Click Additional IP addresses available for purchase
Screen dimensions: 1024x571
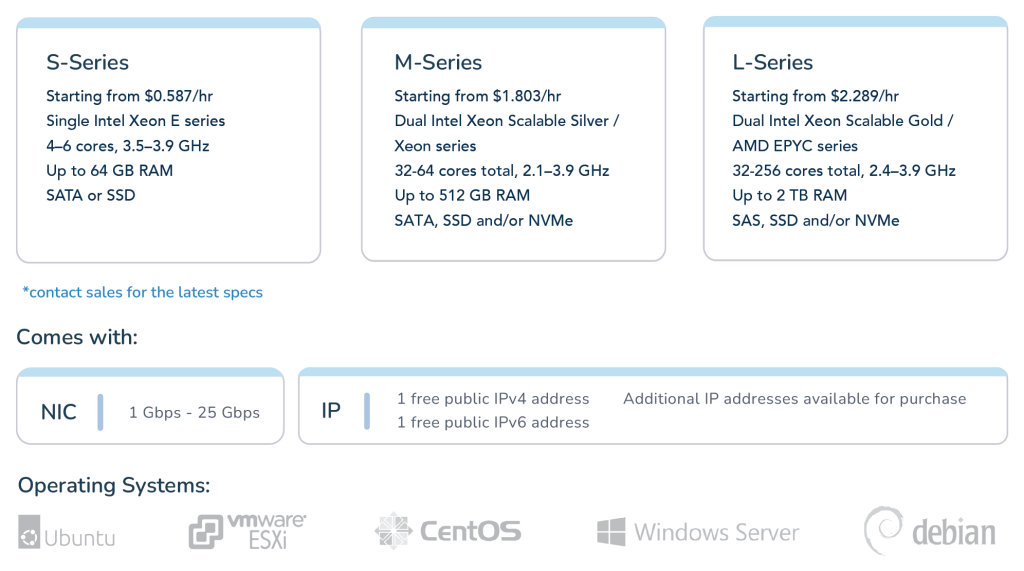[794, 399]
